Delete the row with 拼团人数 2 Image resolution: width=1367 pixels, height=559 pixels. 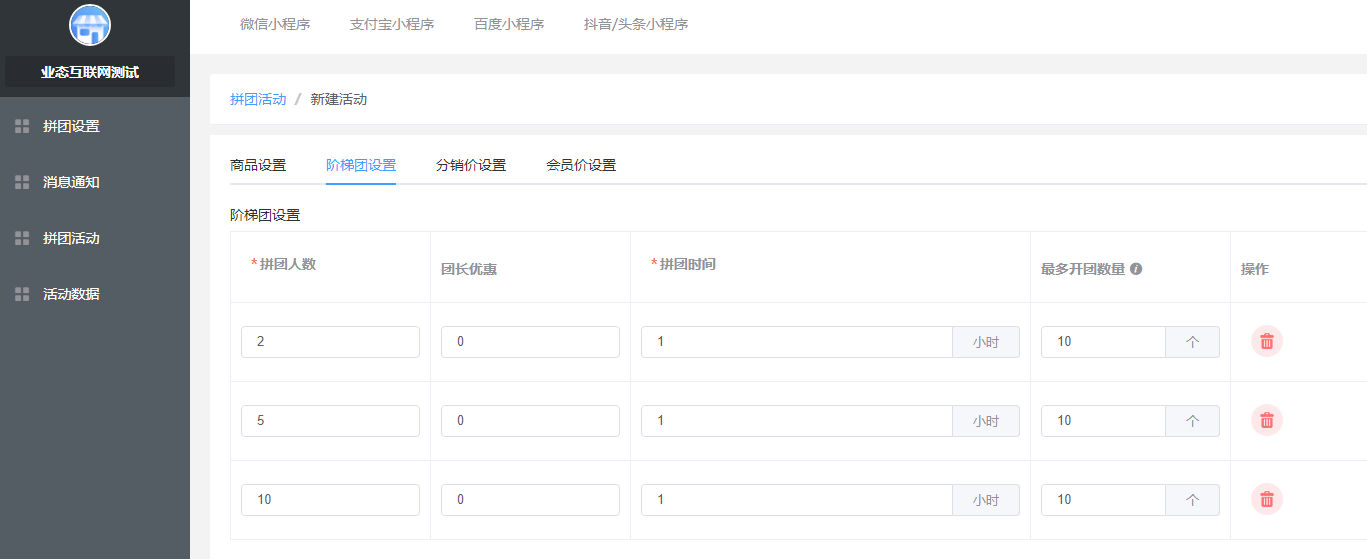click(x=1267, y=341)
